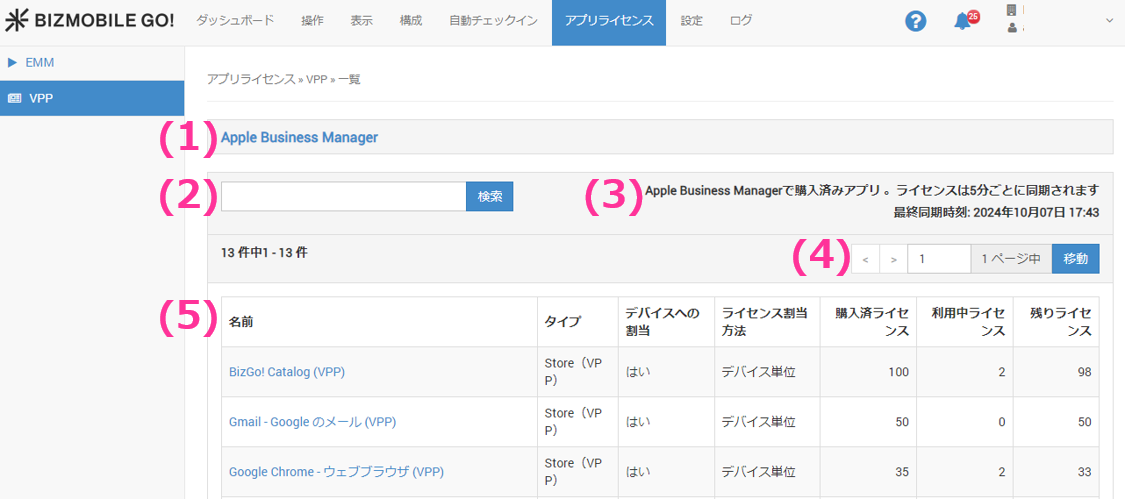Select the アプリライセンス tab
Screen dimensions: 1125x499
click(x=608, y=21)
